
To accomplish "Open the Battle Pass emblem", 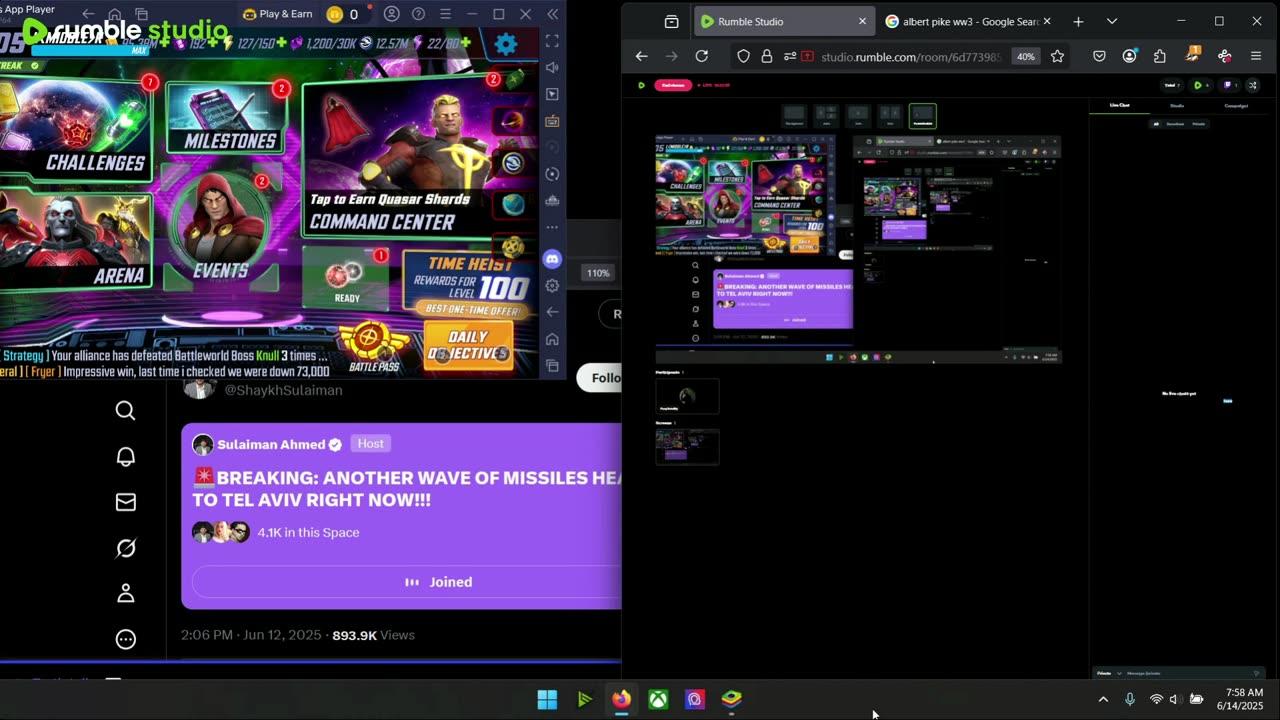I will (374, 348).
